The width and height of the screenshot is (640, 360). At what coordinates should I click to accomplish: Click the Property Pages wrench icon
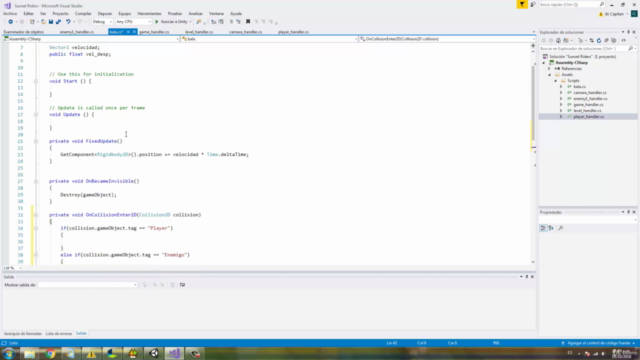tap(561, 228)
